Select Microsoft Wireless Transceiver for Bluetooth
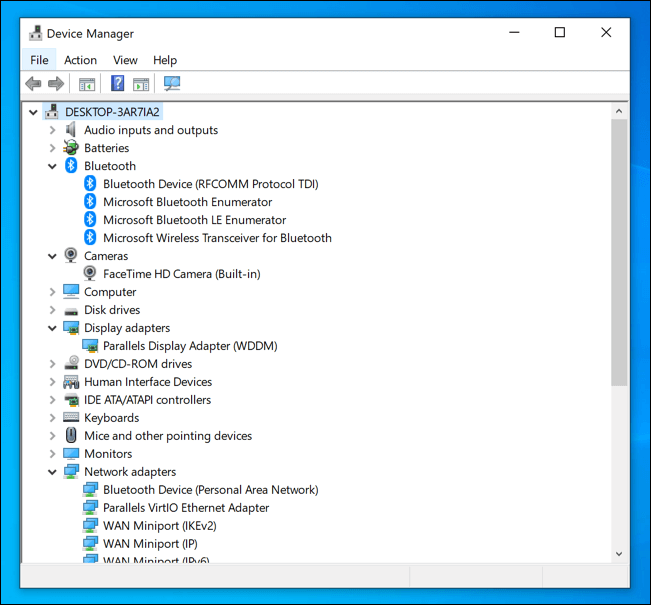The height and width of the screenshot is (605, 651). click(218, 238)
